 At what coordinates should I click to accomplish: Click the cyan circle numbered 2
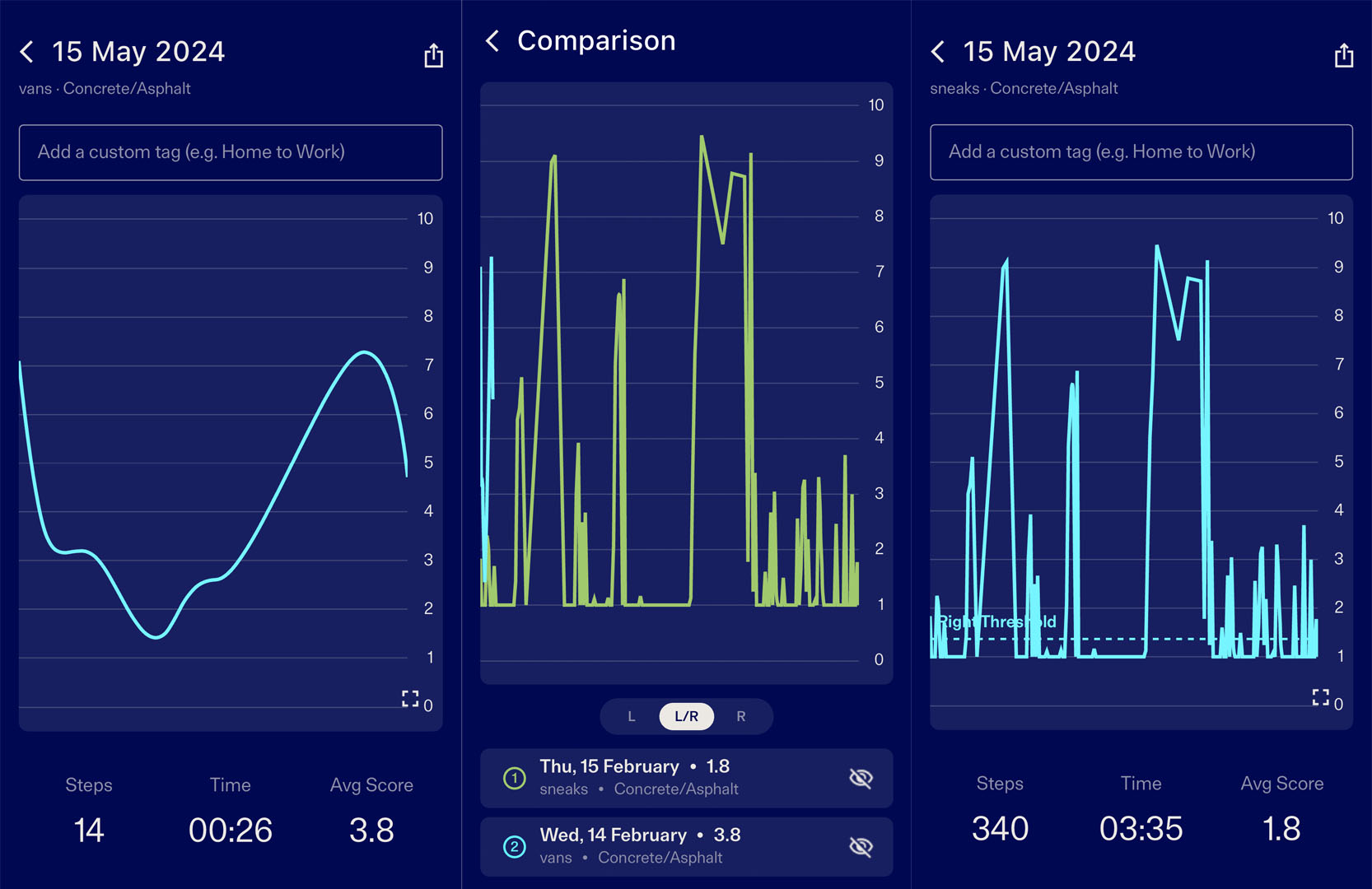click(515, 846)
